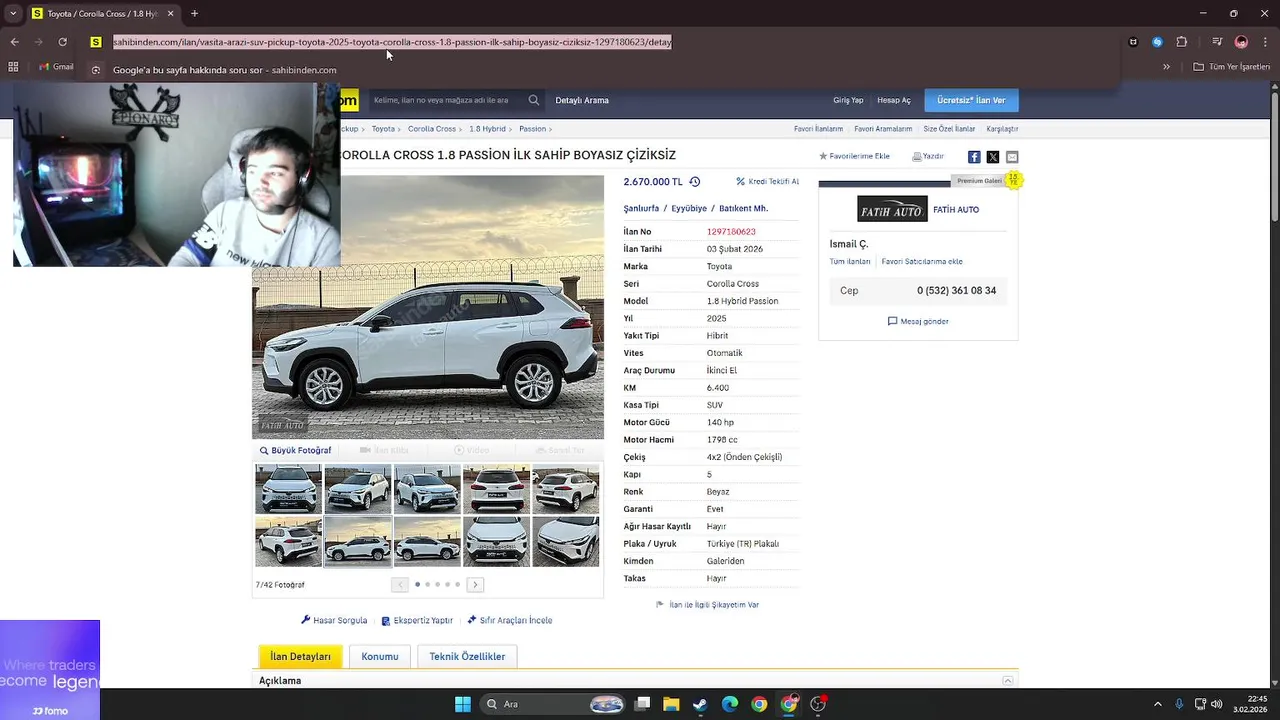Open the tab search dropdown arrow
Screen dimensions: 1280x720
13,14
